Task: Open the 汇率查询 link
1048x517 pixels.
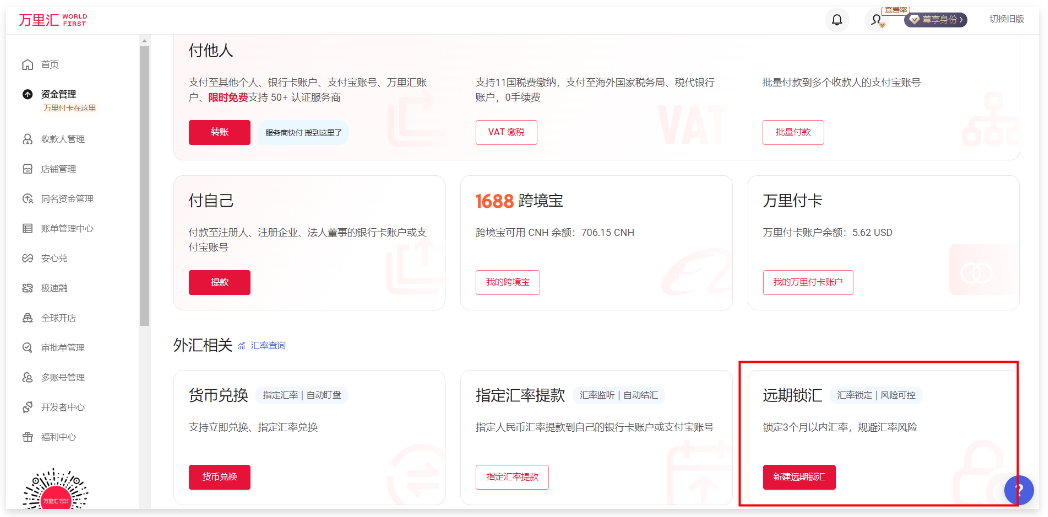Action: coord(268,346)
